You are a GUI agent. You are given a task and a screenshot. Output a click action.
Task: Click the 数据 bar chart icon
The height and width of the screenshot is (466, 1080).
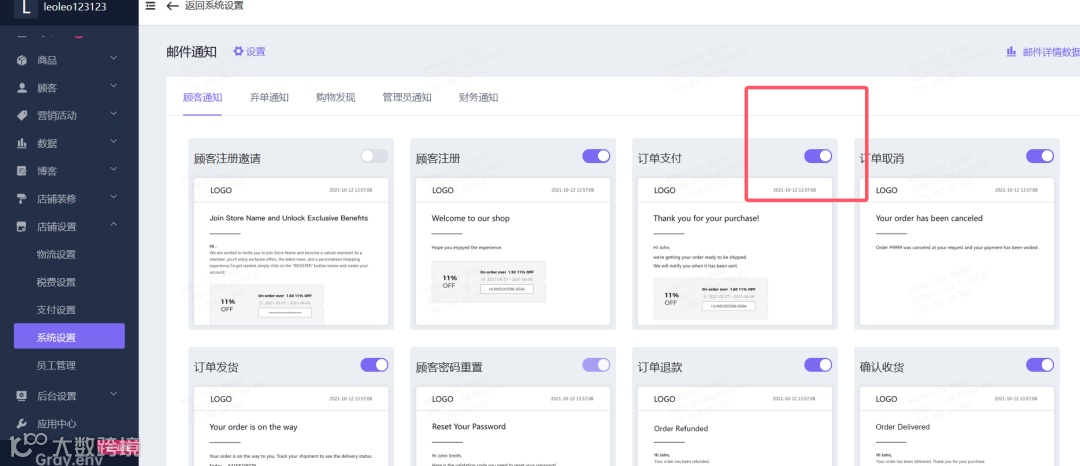click(x=22, y=143)
